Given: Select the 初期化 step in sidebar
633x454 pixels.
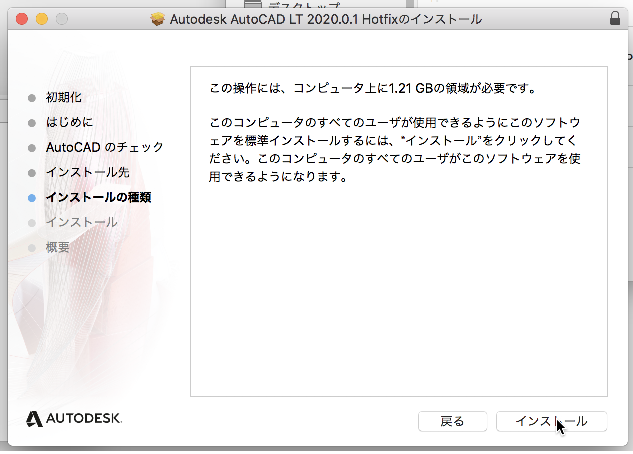Looking at the screenshot, I should pos(63,97).
